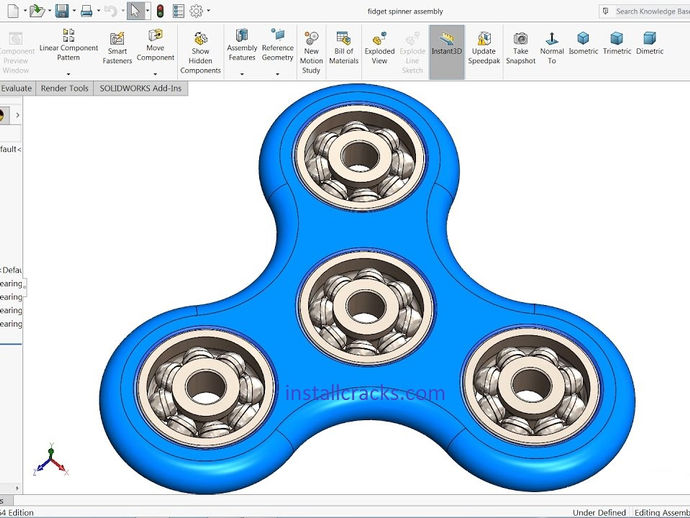Select the bottom-left bearing in model
The height and width of the screenshot is (518, 690).
206,388
